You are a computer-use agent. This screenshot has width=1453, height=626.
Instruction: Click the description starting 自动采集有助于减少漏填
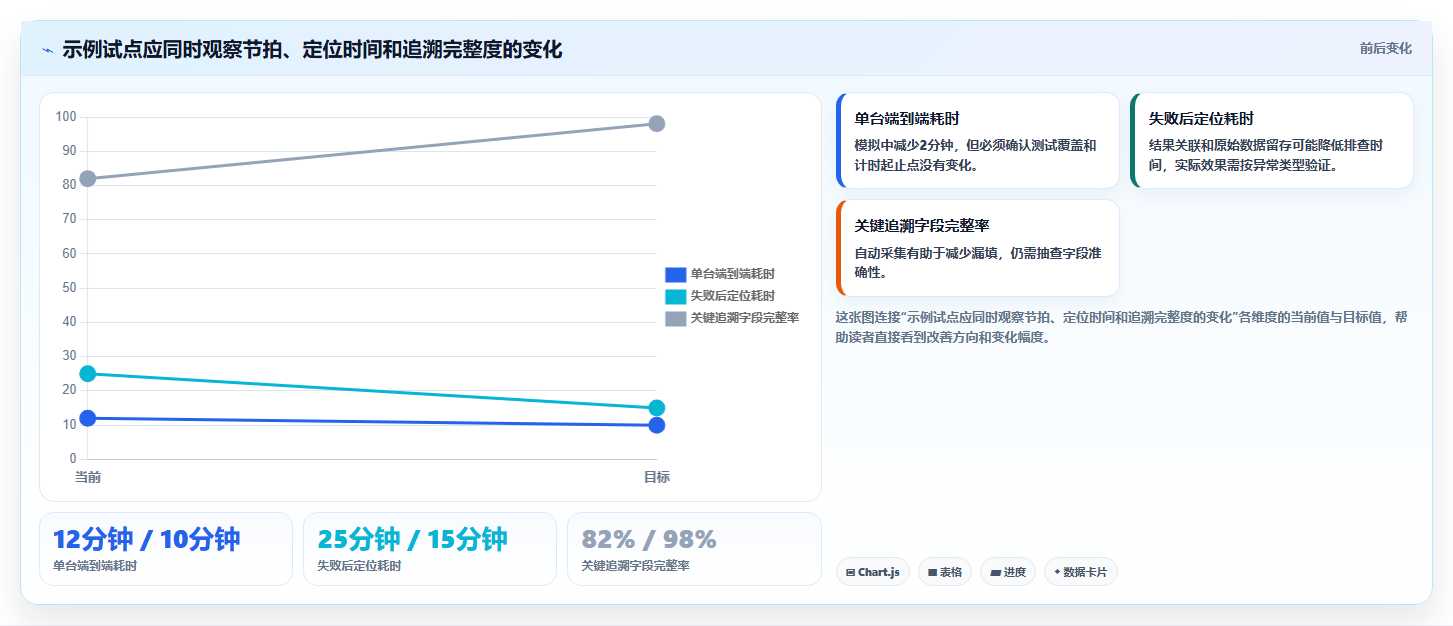[978, 262]
